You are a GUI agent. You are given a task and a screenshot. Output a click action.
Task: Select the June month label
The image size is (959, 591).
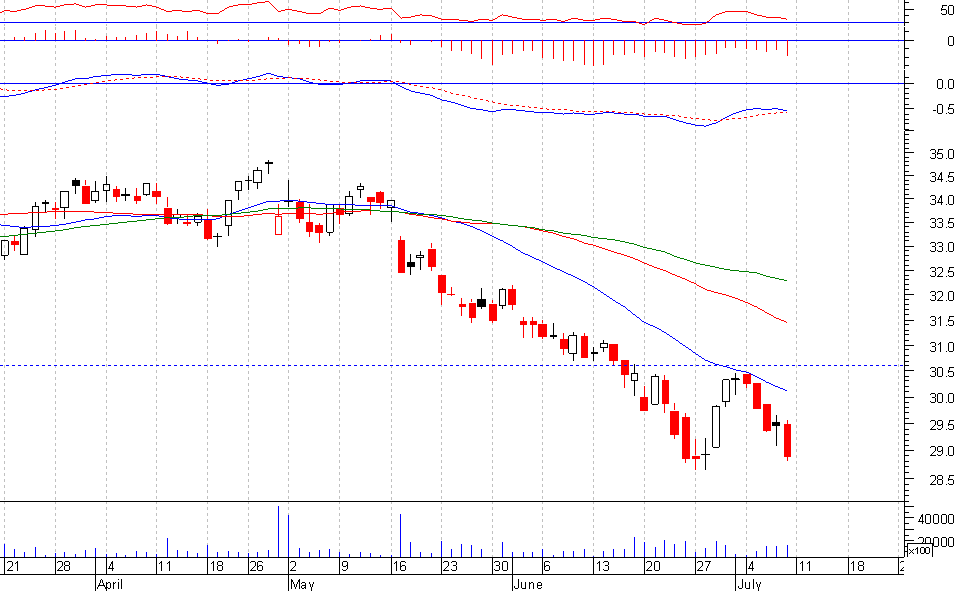coord(528,584)
